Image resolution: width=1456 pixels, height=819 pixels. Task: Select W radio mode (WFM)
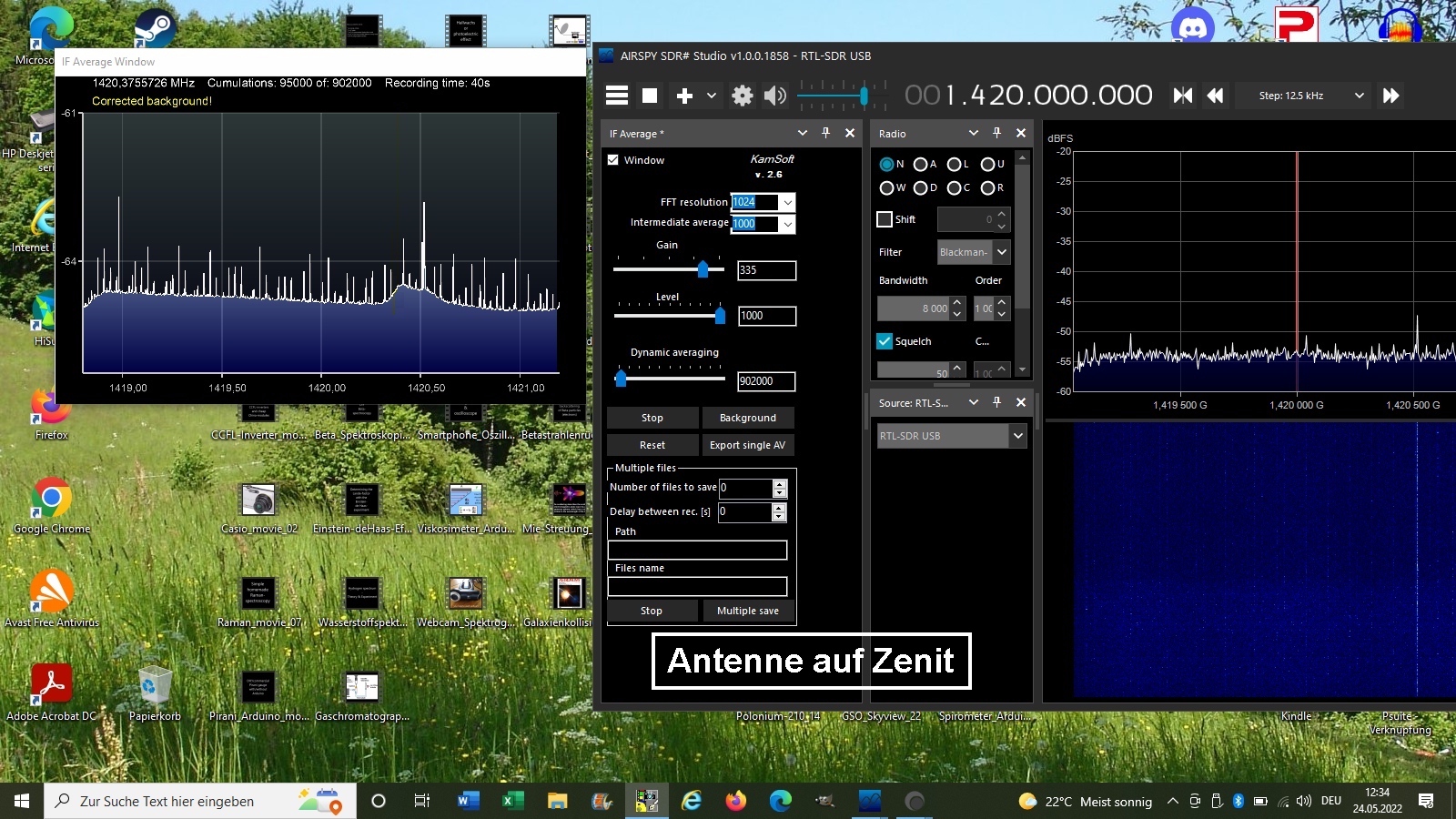point(886,188)
